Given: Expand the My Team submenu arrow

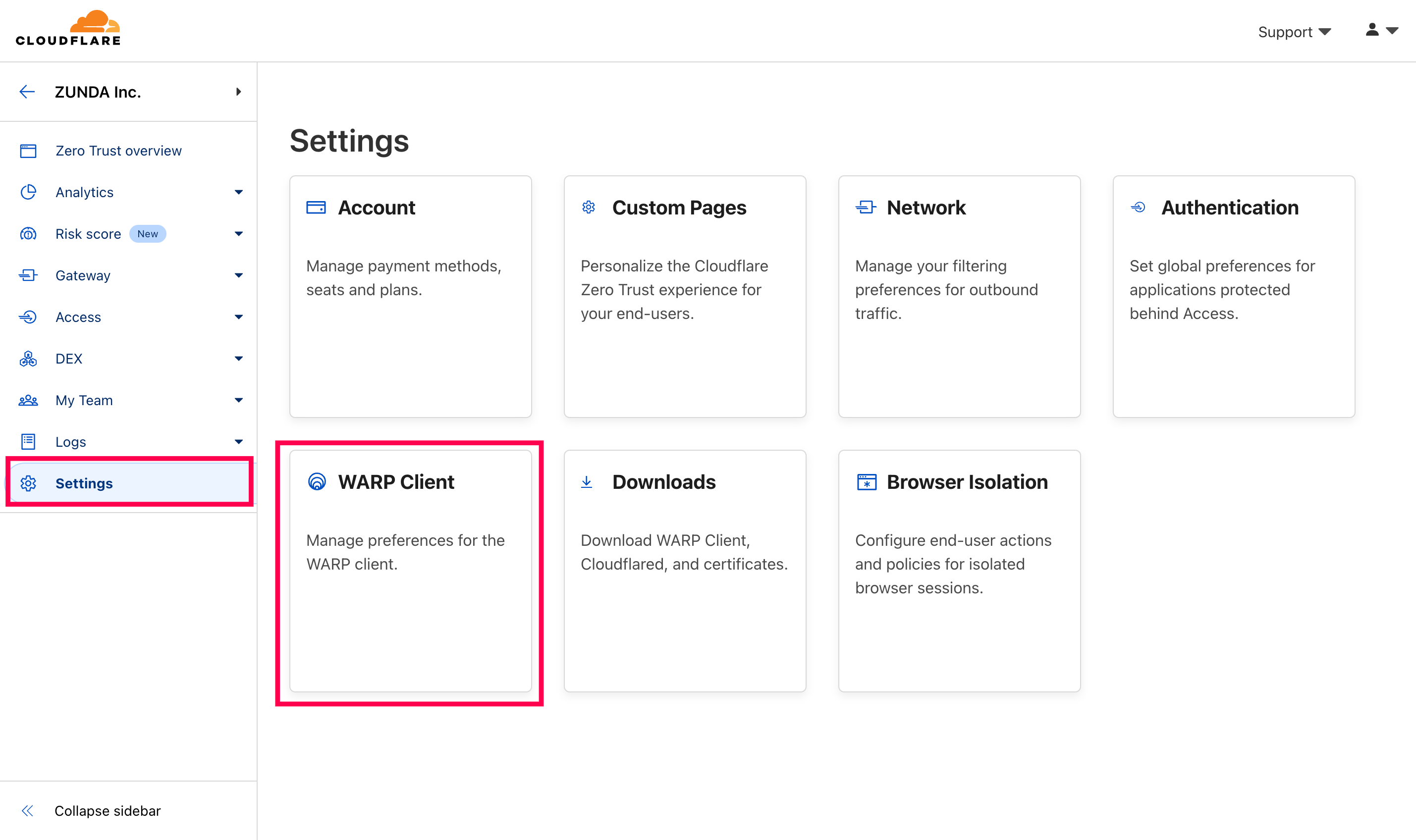Looking at the screenshot, I should click(x=239, y=400).
